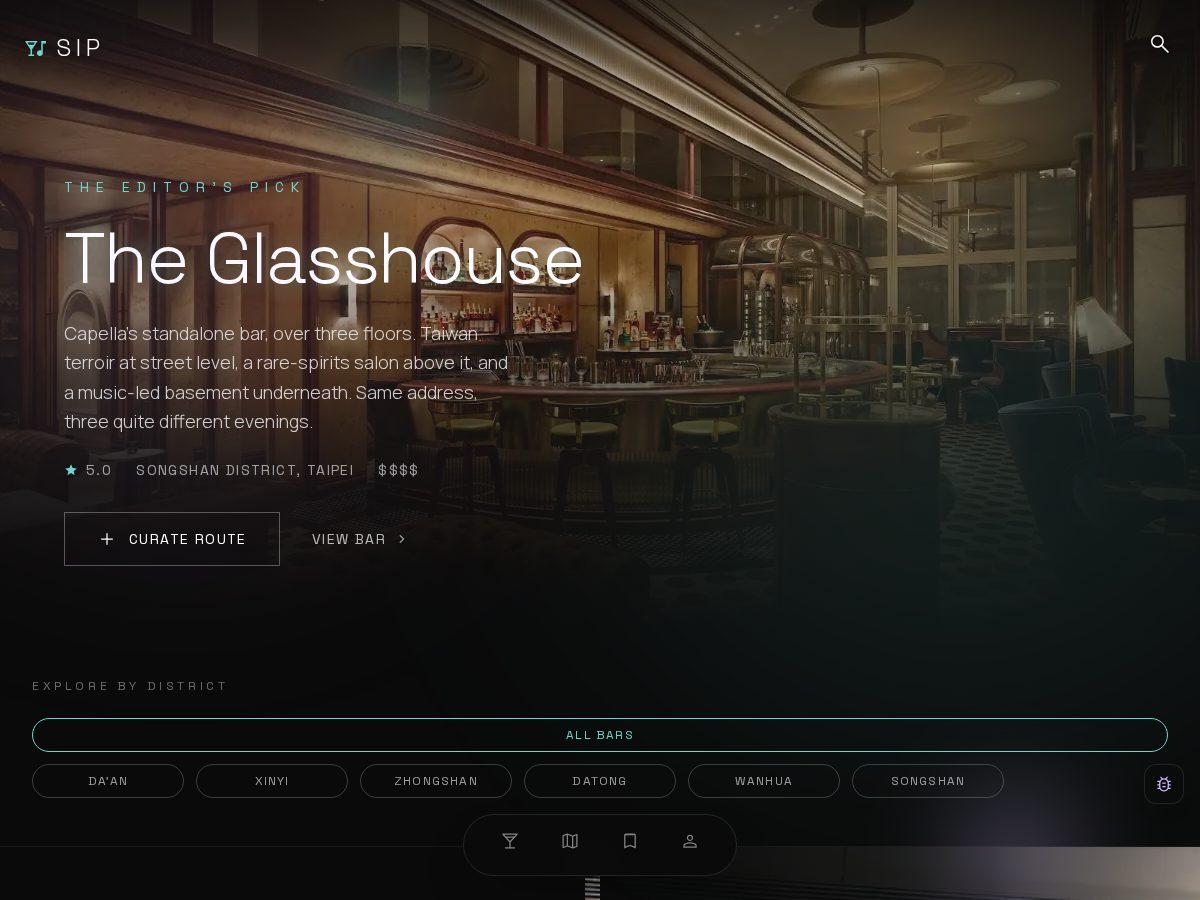Click the Songshan District, Taipei location text
Image resolution: width=1200 pixels, height=900 pixels.
pyautogui.click(x=245, y=470)
